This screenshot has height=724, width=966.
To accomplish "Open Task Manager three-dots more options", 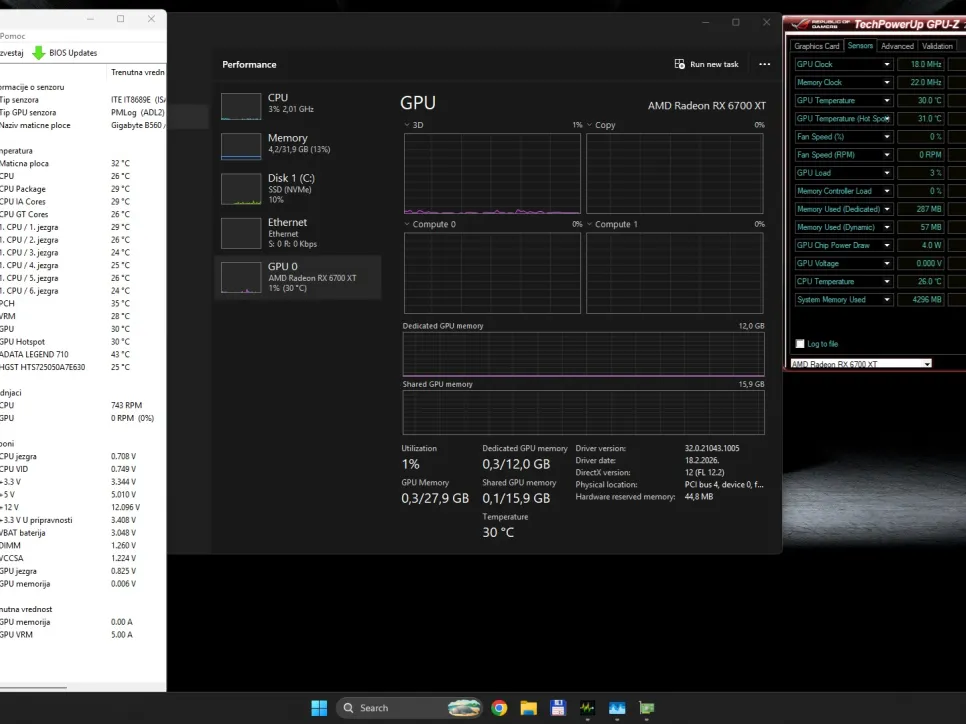I will [765, 64].
